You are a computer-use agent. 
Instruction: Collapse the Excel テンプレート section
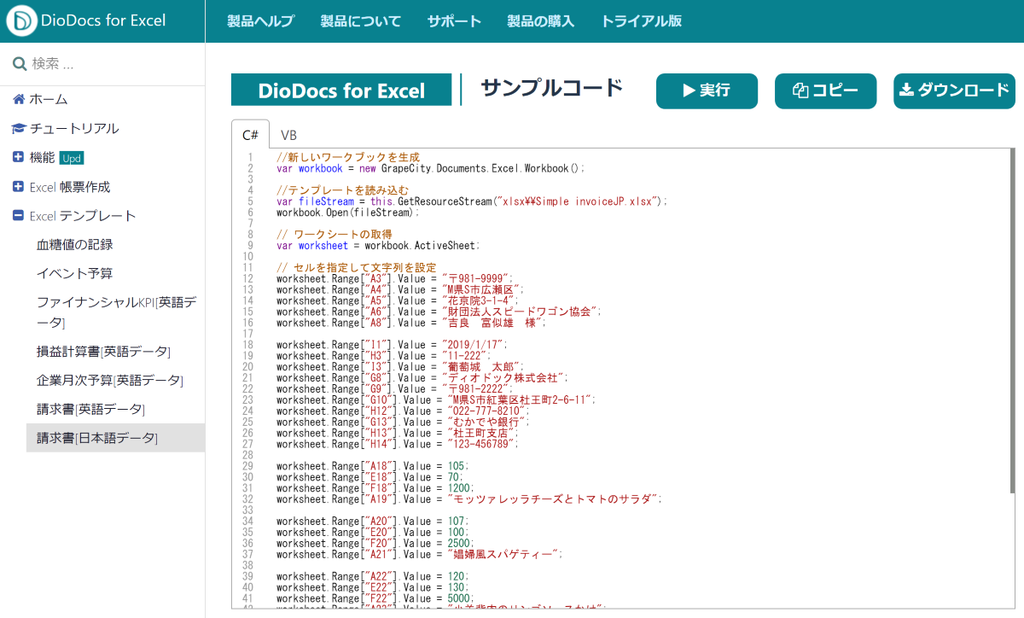pyautogui.click(x=18, y=216)
